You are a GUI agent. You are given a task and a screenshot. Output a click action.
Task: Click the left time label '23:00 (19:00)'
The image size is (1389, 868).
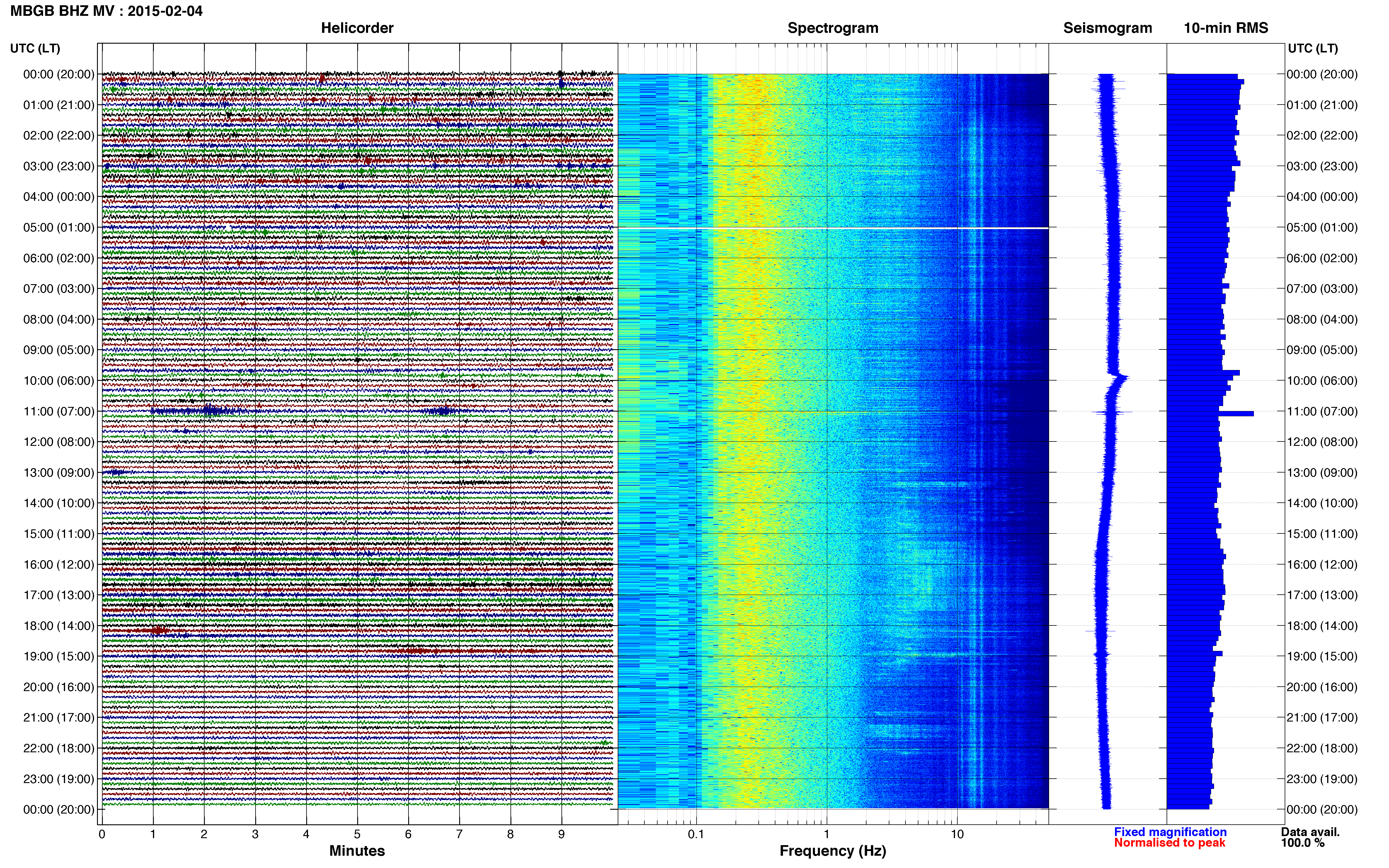[59, 779]
